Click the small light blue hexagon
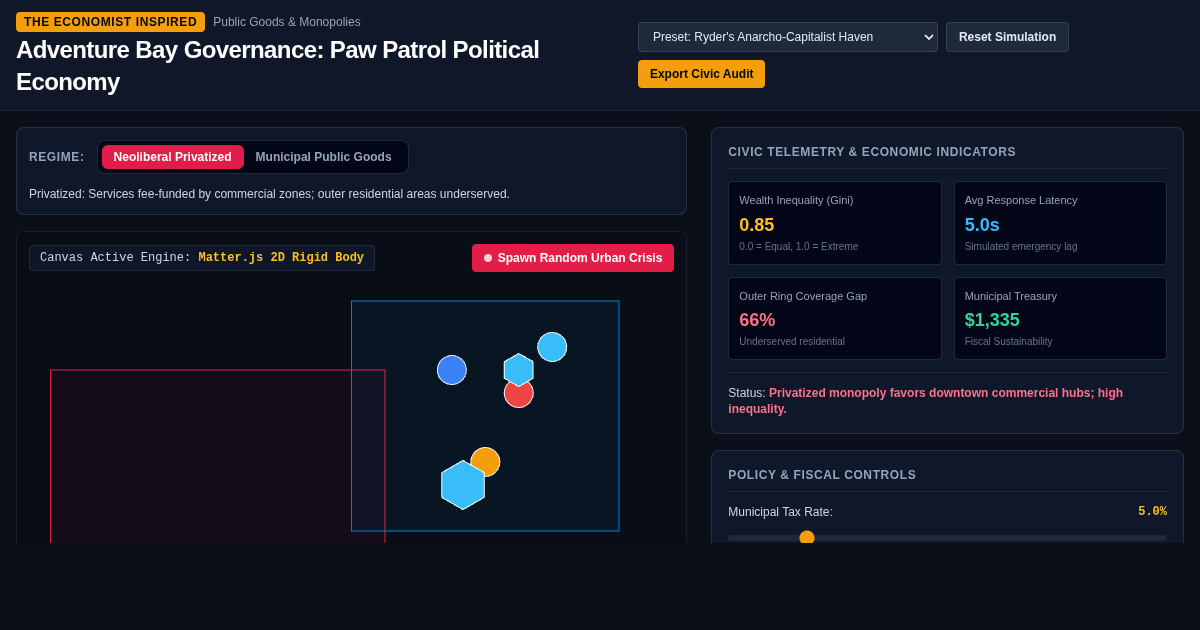 (x=518, y=369)
